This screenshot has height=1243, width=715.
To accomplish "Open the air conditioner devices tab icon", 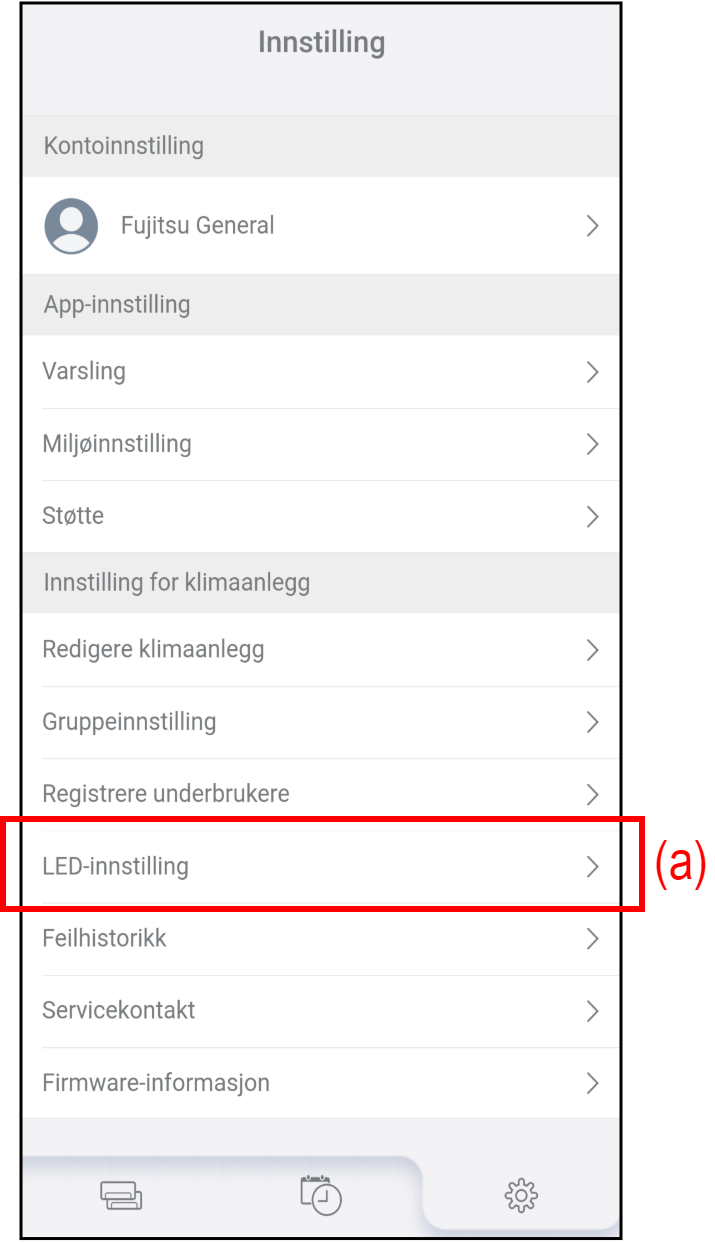I will pyautogui.click(x=121, y=1196).
